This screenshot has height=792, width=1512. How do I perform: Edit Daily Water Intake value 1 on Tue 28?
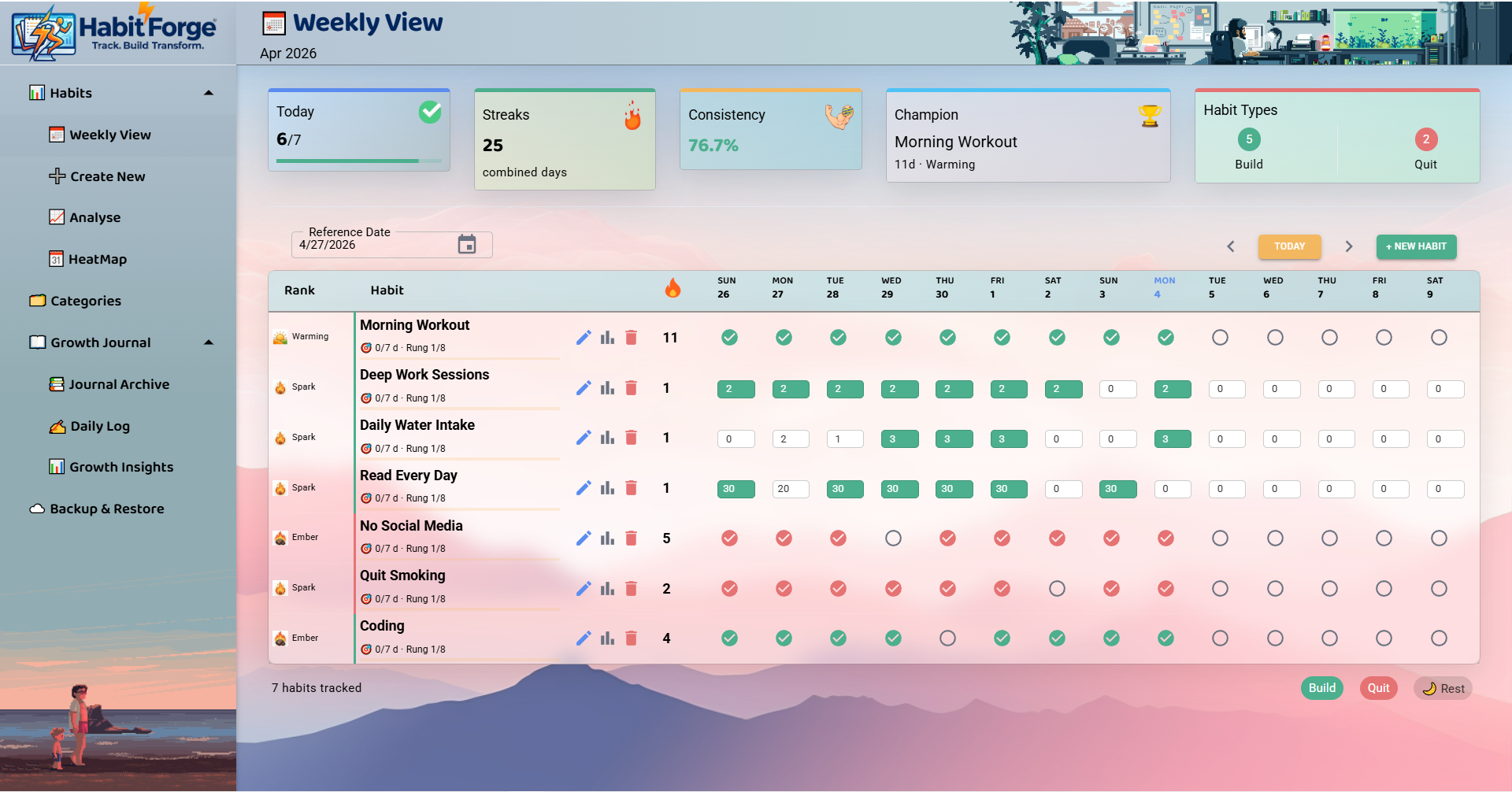coord(844,439)
